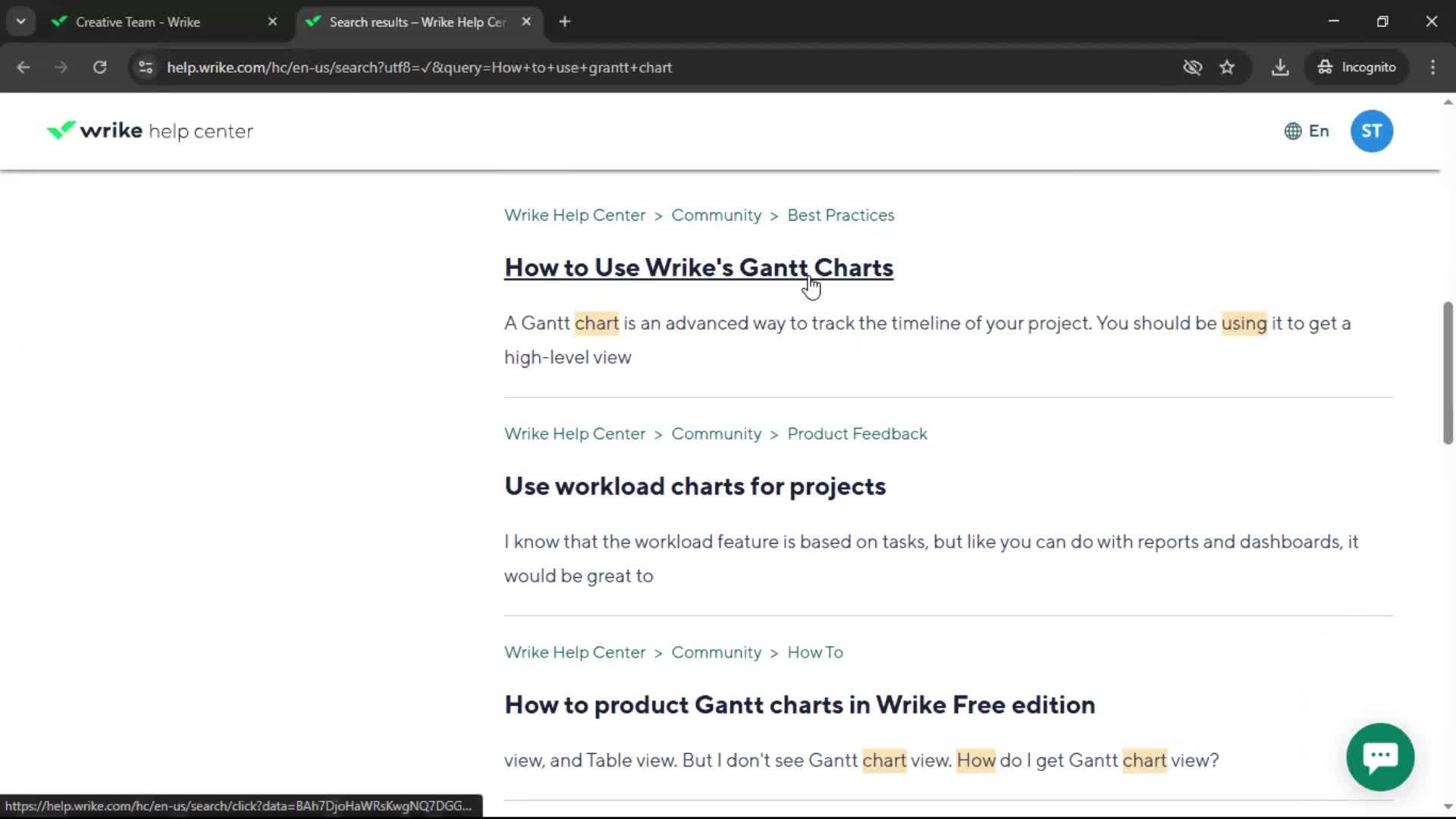Go back to the previous page
The width and height of the screenshot is (1456, 819).
[24, 67]
